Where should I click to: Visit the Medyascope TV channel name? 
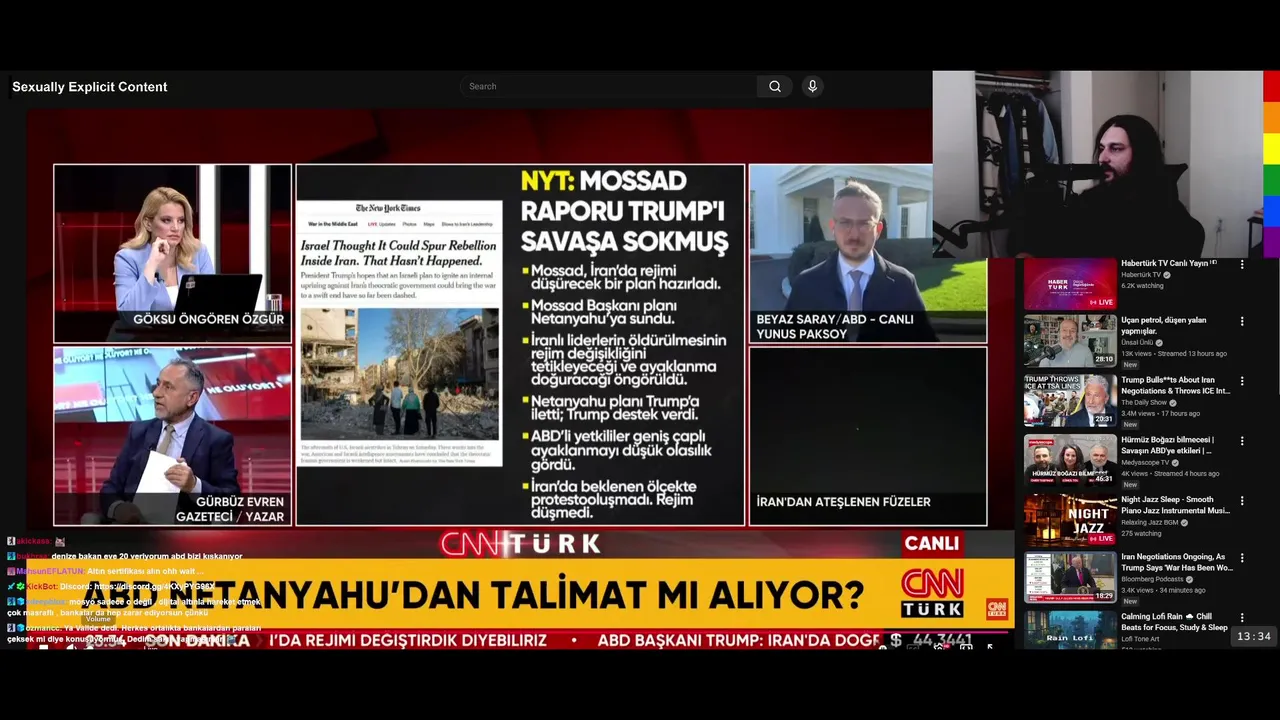click(x=1145, y=462)
